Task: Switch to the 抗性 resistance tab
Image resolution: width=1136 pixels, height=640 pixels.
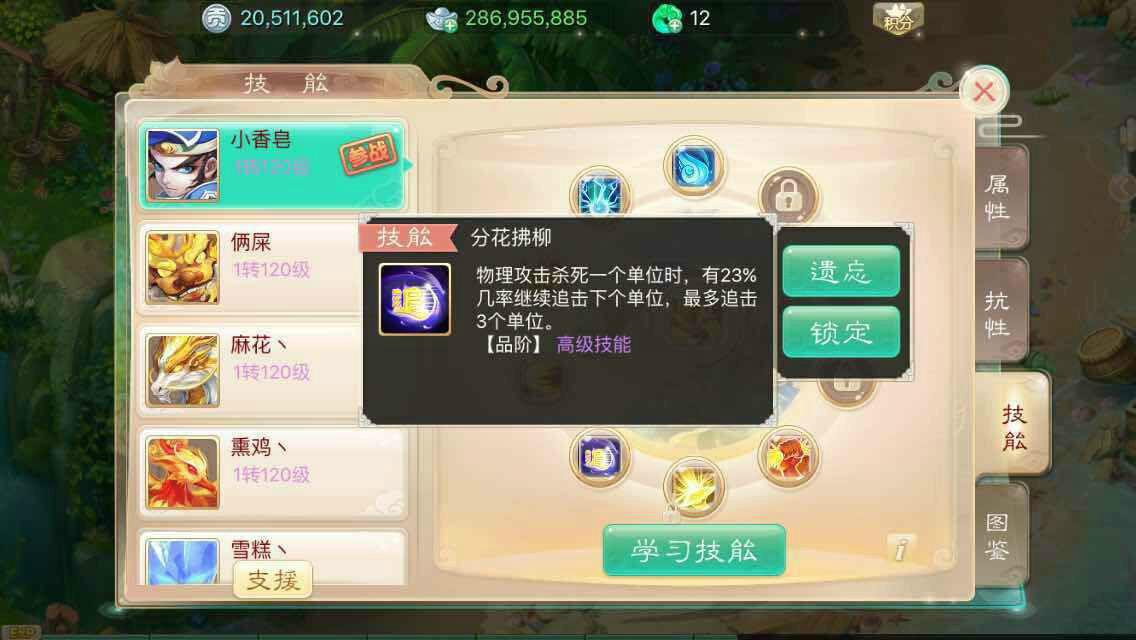Action: pyautogui.click(x=1000, y=313)
